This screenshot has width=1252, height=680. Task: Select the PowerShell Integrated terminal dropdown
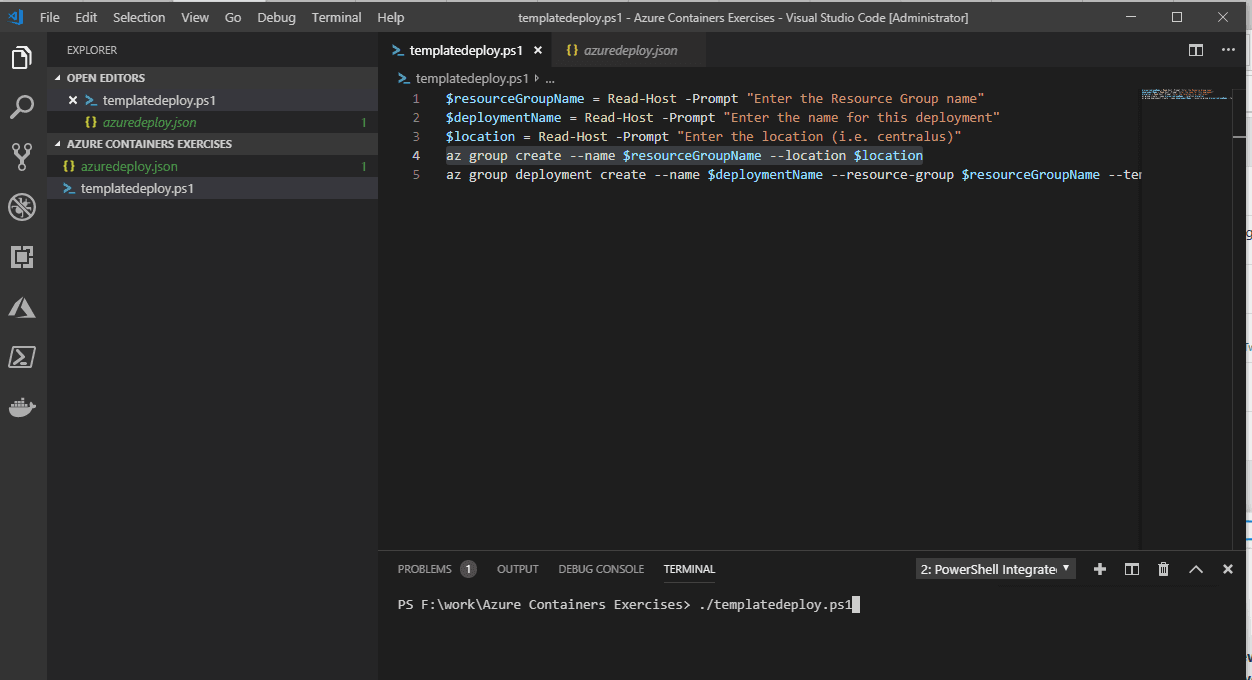[996, 569]
